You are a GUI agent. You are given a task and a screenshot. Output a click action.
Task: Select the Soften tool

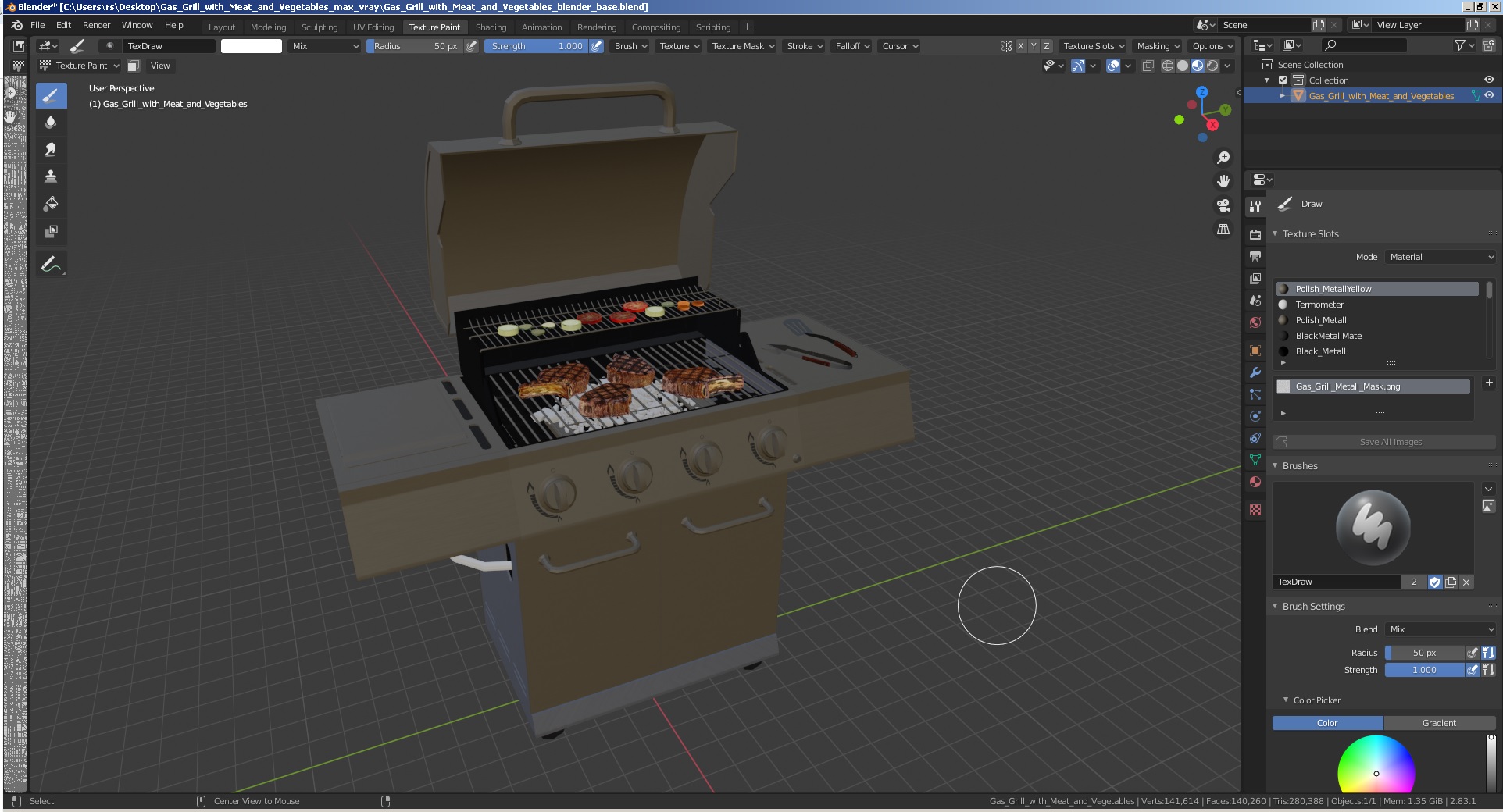tap(51, 123)
